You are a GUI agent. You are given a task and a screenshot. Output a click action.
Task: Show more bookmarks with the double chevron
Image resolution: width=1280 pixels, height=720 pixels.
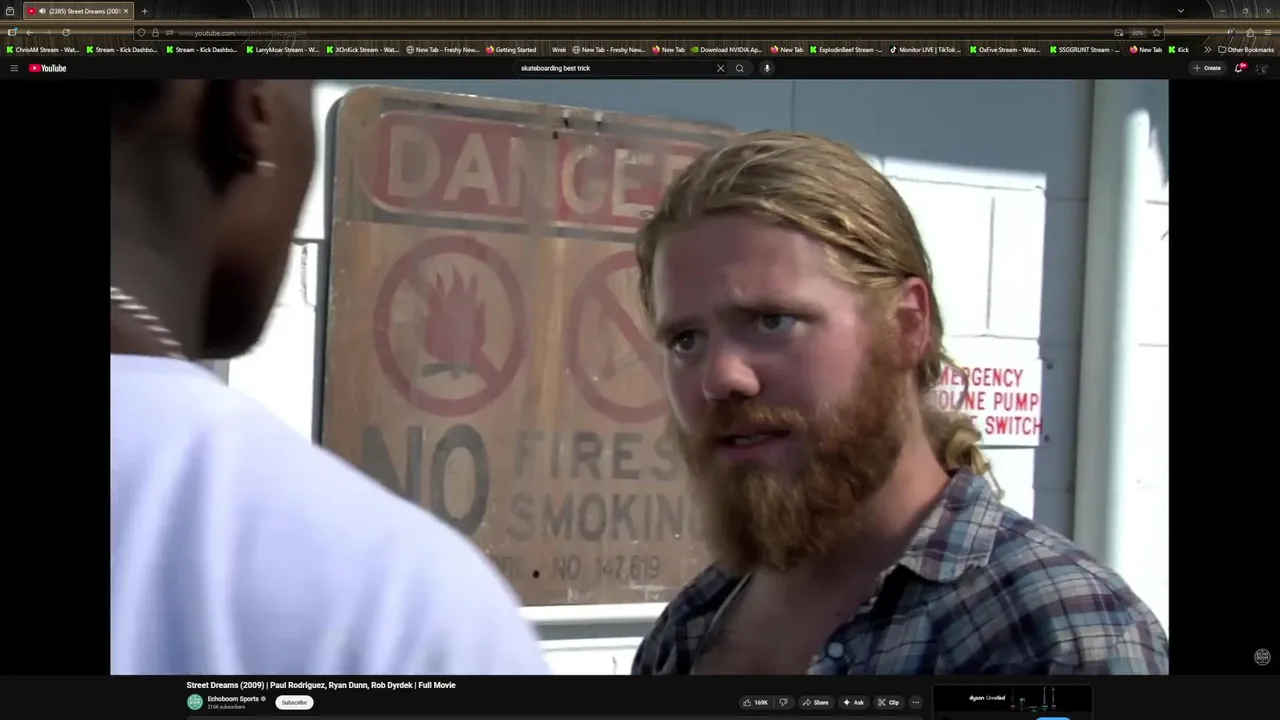pyautogui.click(x=1207, y=49)
